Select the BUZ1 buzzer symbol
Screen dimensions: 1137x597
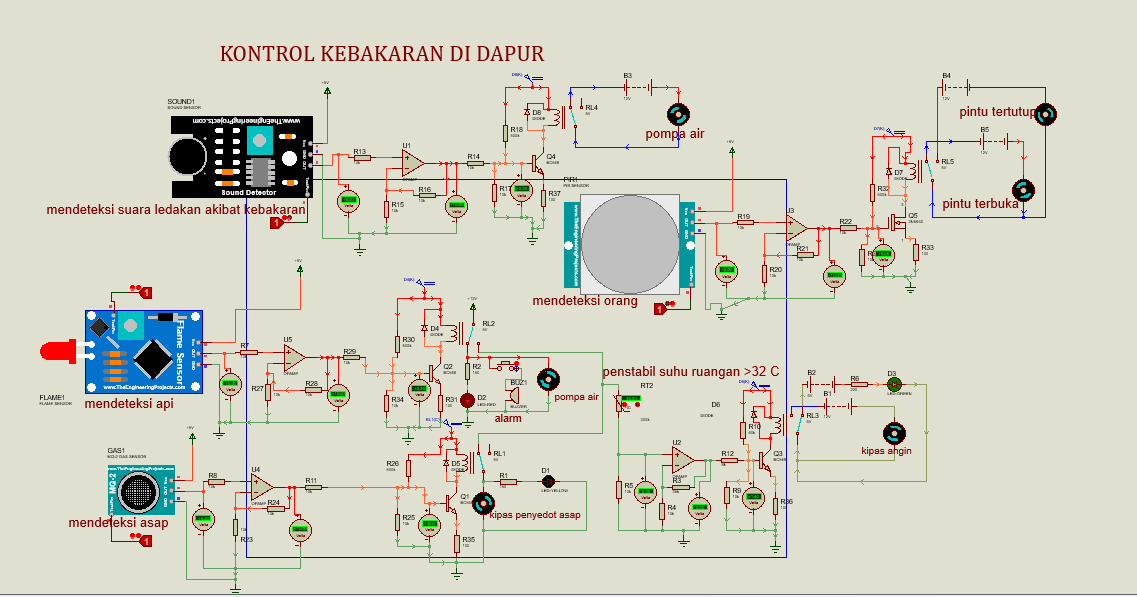(513, 395)
